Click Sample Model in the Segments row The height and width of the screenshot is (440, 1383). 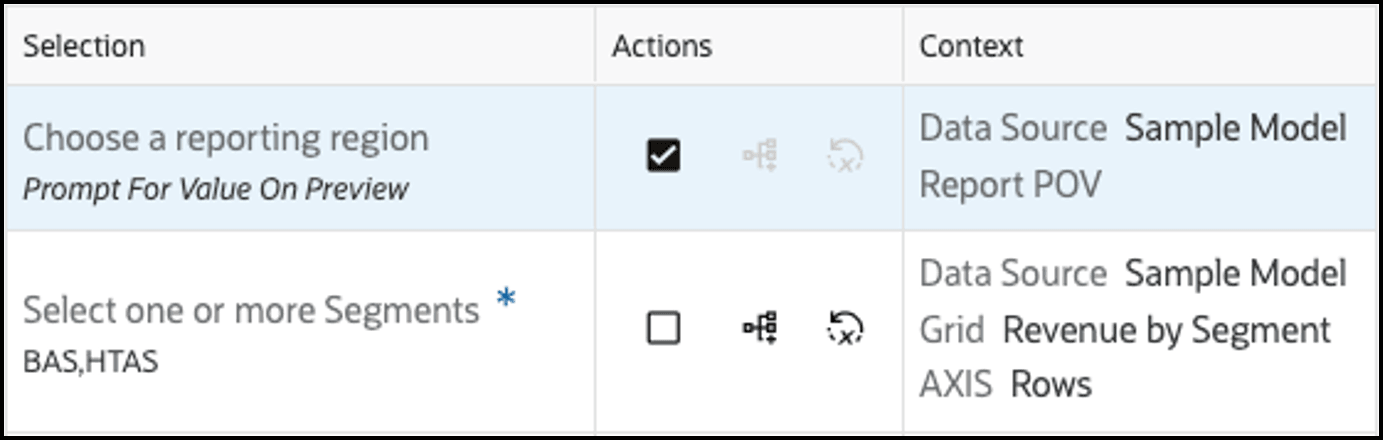point(1235,274)
